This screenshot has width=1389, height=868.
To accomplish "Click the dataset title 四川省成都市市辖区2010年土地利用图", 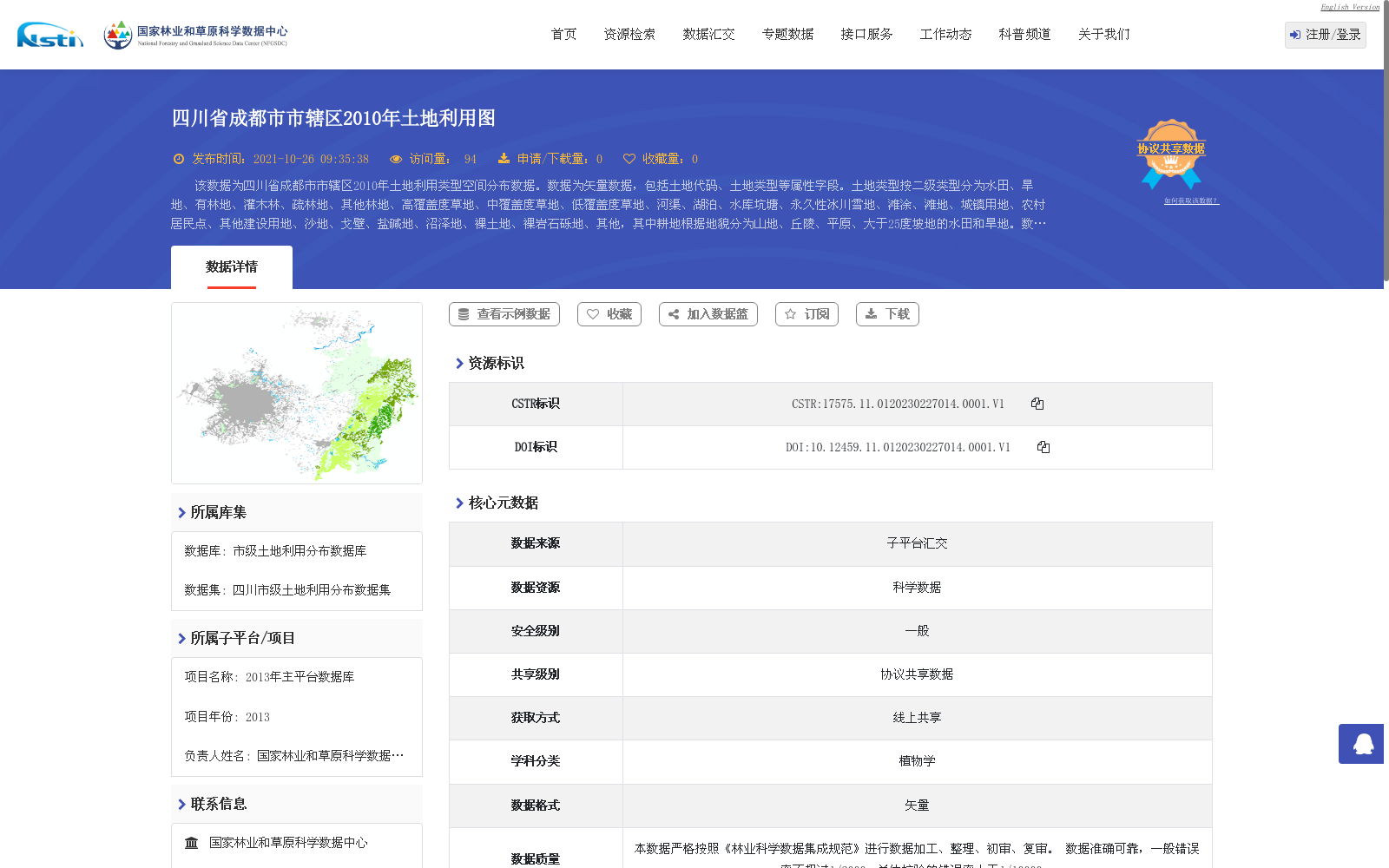I will (x=333, y=118).
